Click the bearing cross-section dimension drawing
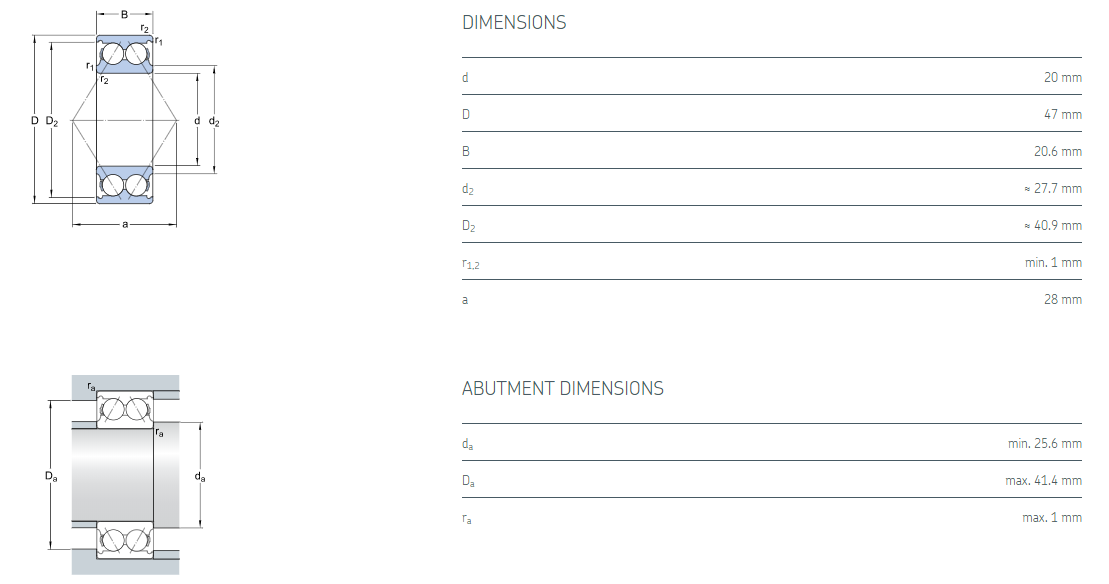Image resolution: width=1109 pixels, height=584 pixels. point(124,120)
